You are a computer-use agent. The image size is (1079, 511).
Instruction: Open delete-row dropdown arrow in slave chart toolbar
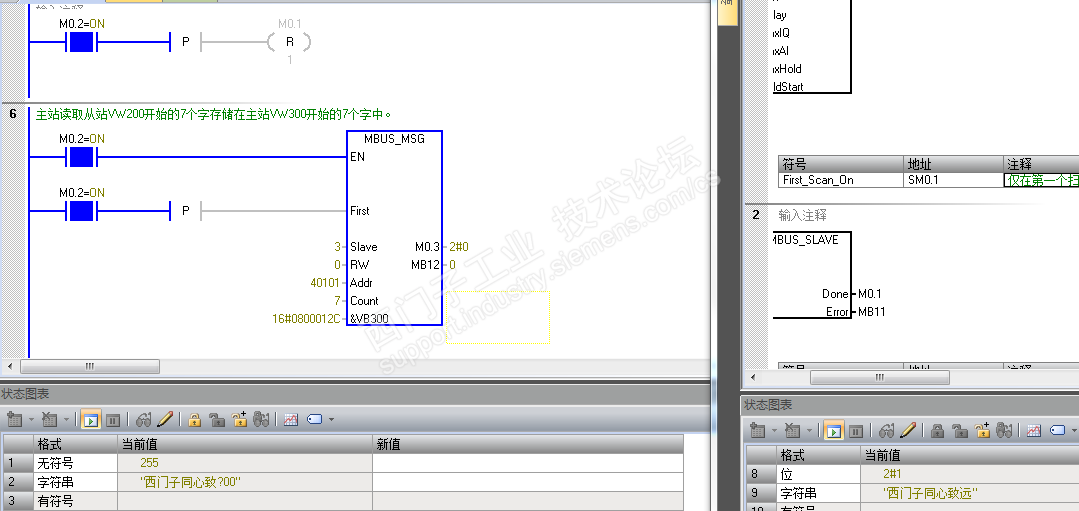[x=809, y=431]
